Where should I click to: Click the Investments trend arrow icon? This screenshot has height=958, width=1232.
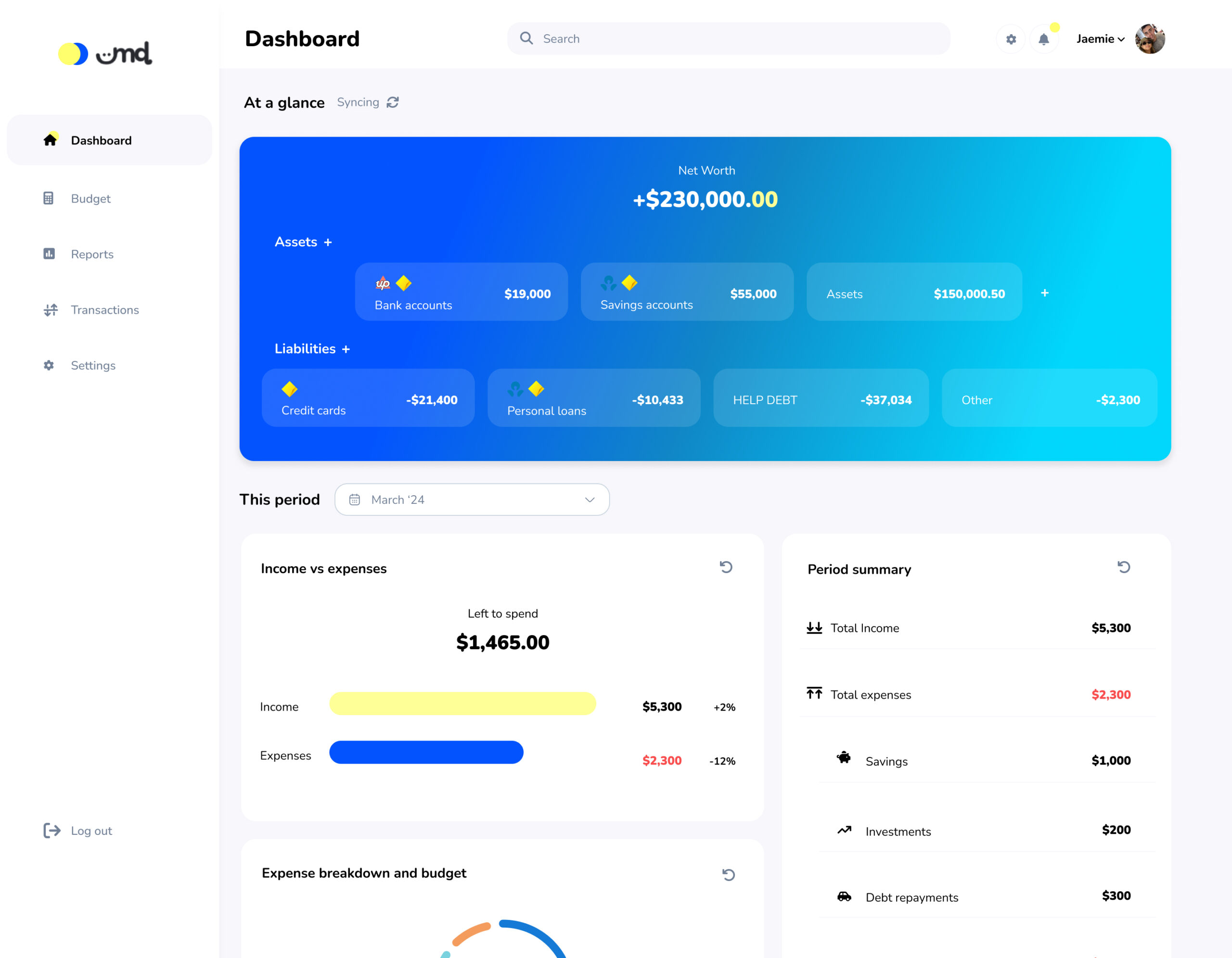(x=844, y=830)
